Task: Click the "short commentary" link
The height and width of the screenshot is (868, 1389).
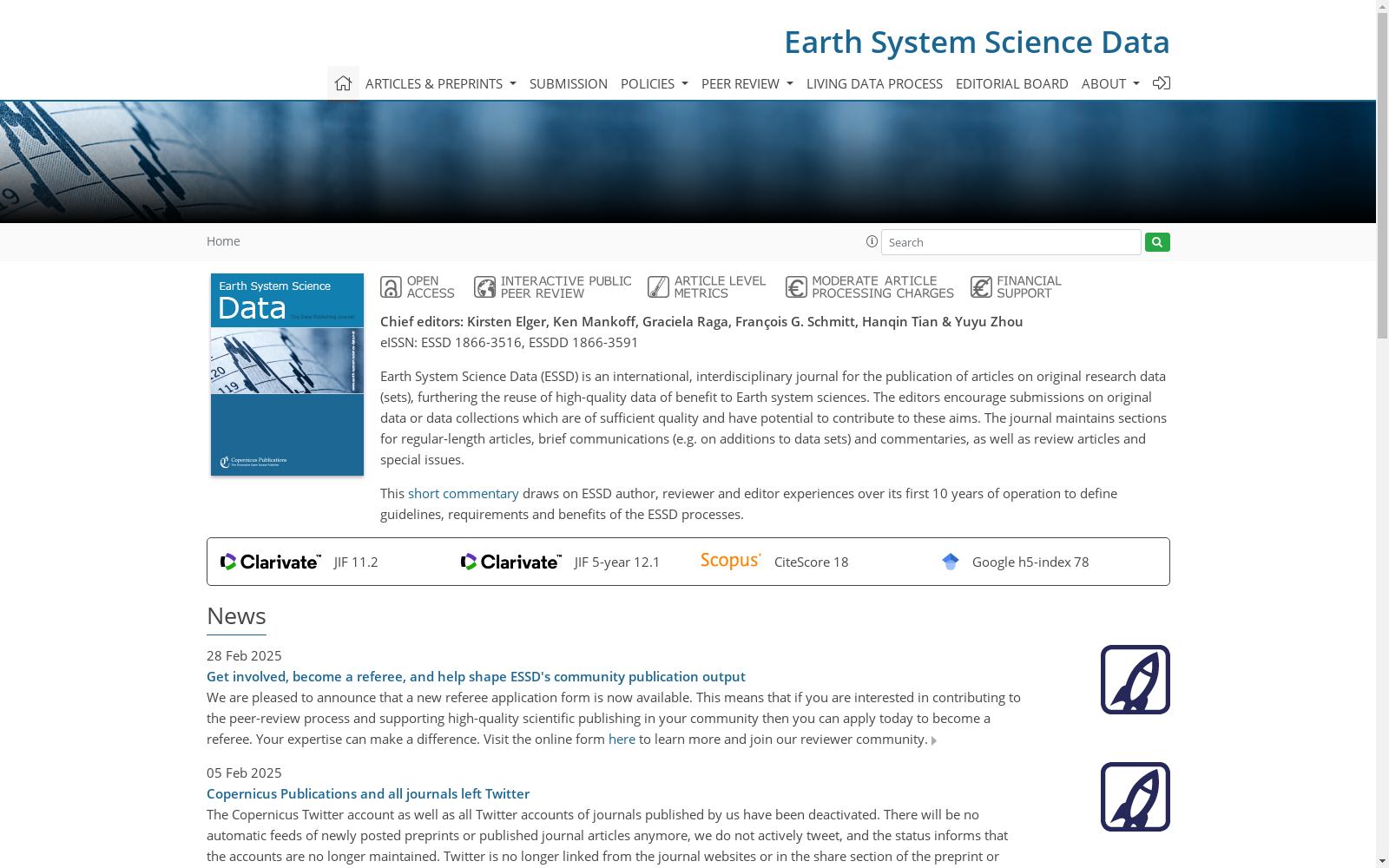Action: [x=463, y=493]
